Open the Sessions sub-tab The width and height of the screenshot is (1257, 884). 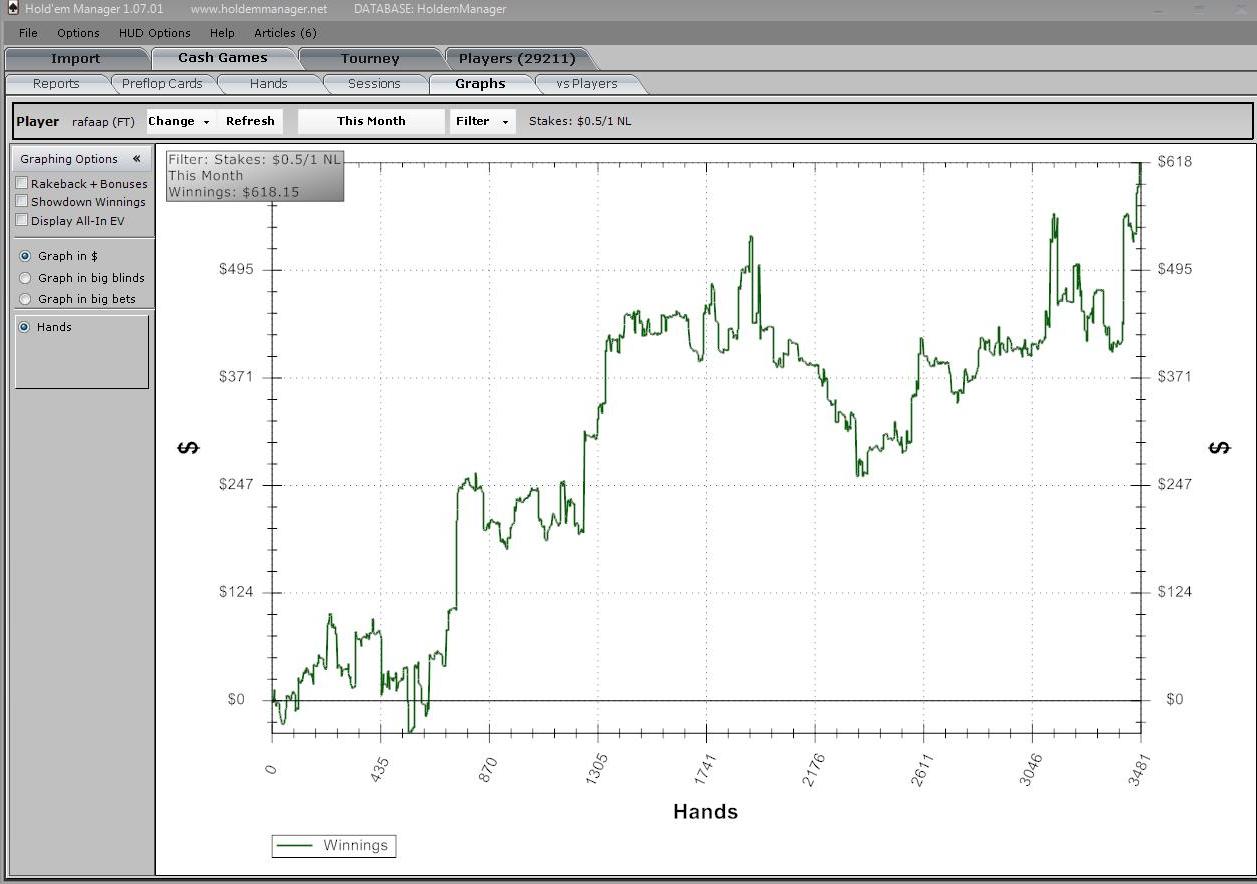coord(374,83)
